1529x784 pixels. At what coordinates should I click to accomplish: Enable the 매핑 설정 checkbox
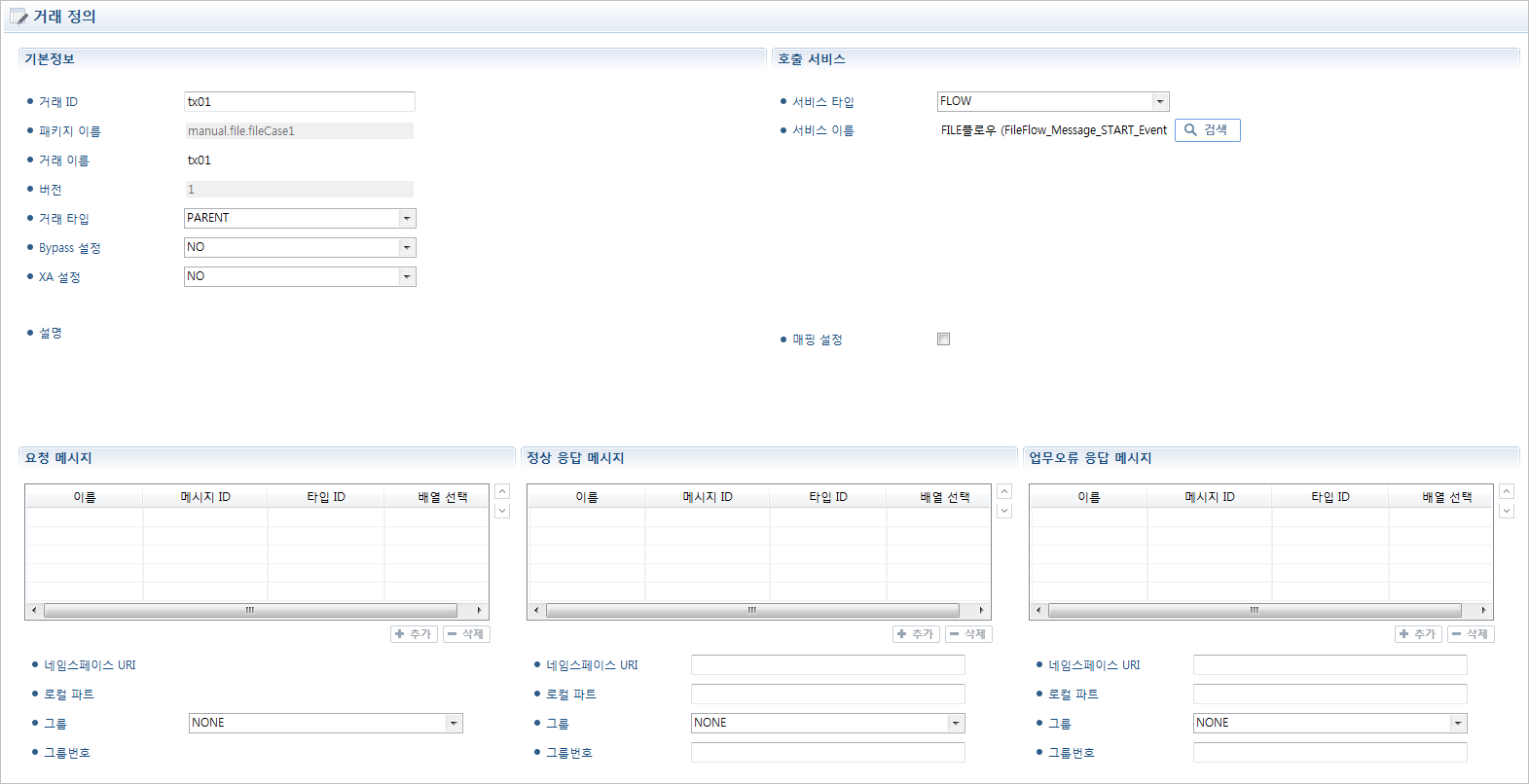pos(943,339)
